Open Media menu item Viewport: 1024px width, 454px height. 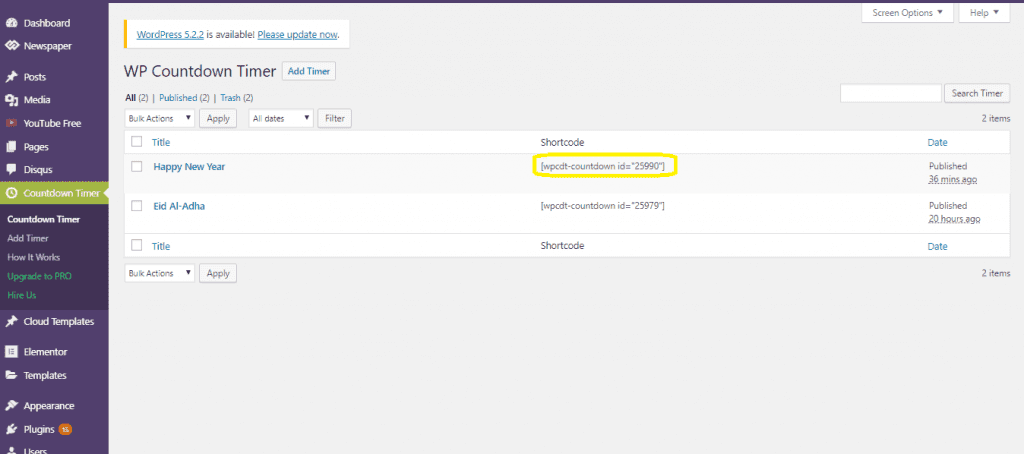coord(37,100)
